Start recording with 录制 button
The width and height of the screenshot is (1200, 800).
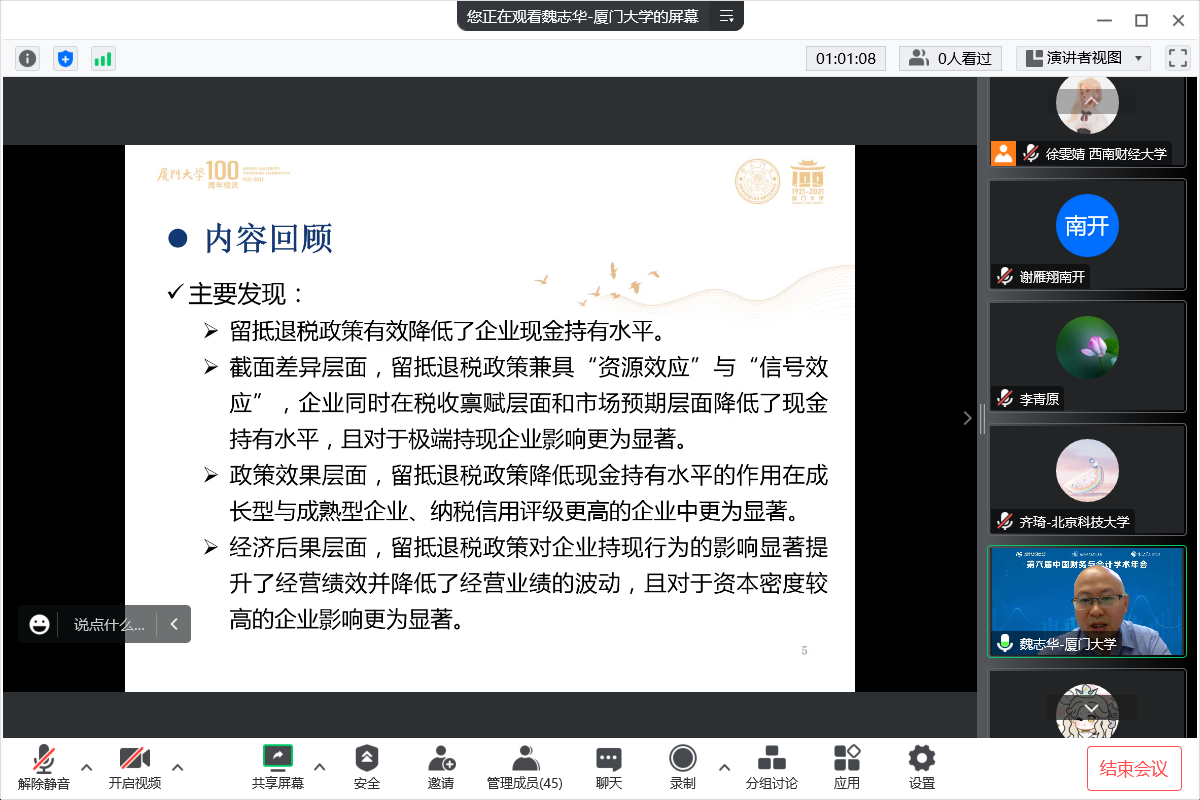(683, 767)
